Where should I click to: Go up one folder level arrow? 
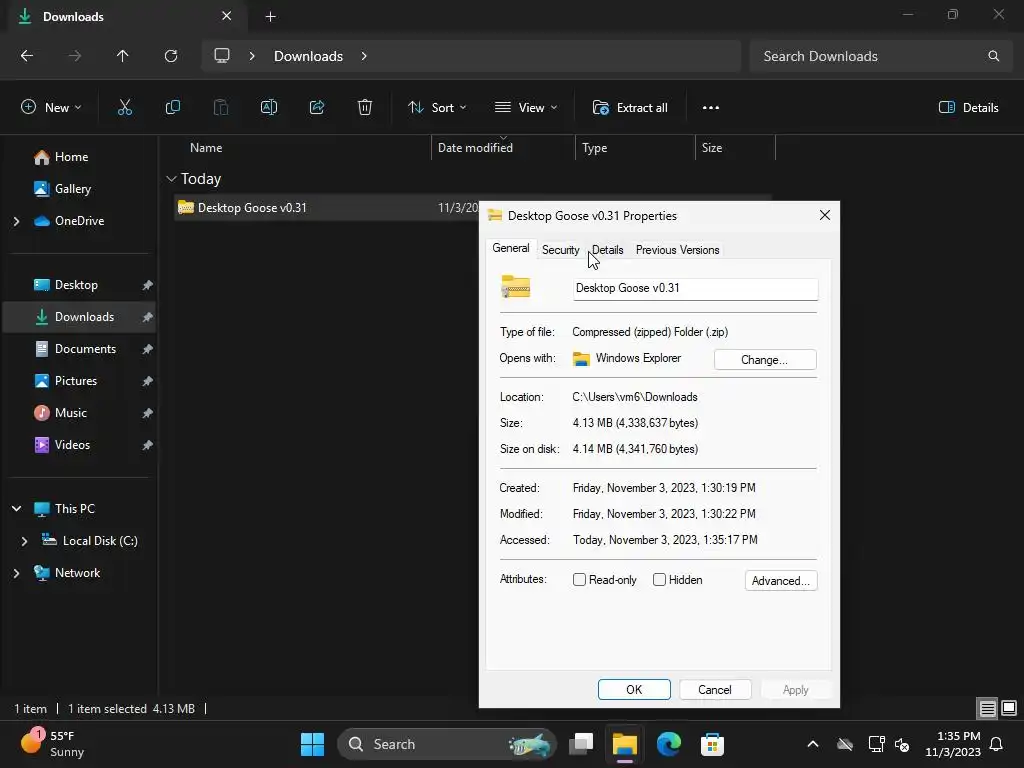click(x=122, y=56)
